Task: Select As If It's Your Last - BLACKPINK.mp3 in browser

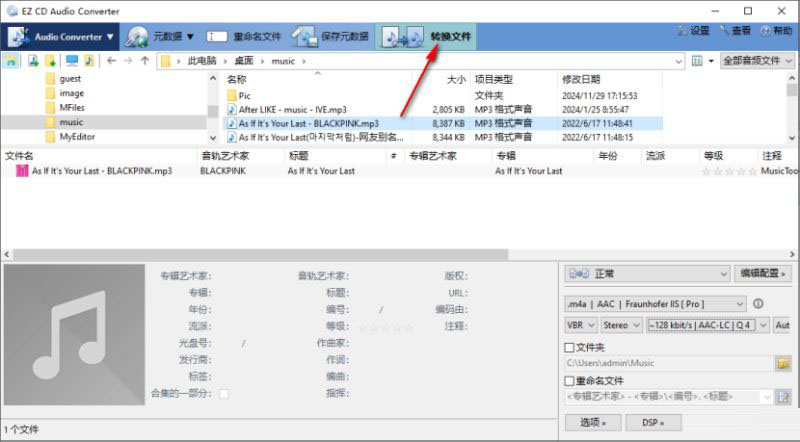Action: point(309,124)
